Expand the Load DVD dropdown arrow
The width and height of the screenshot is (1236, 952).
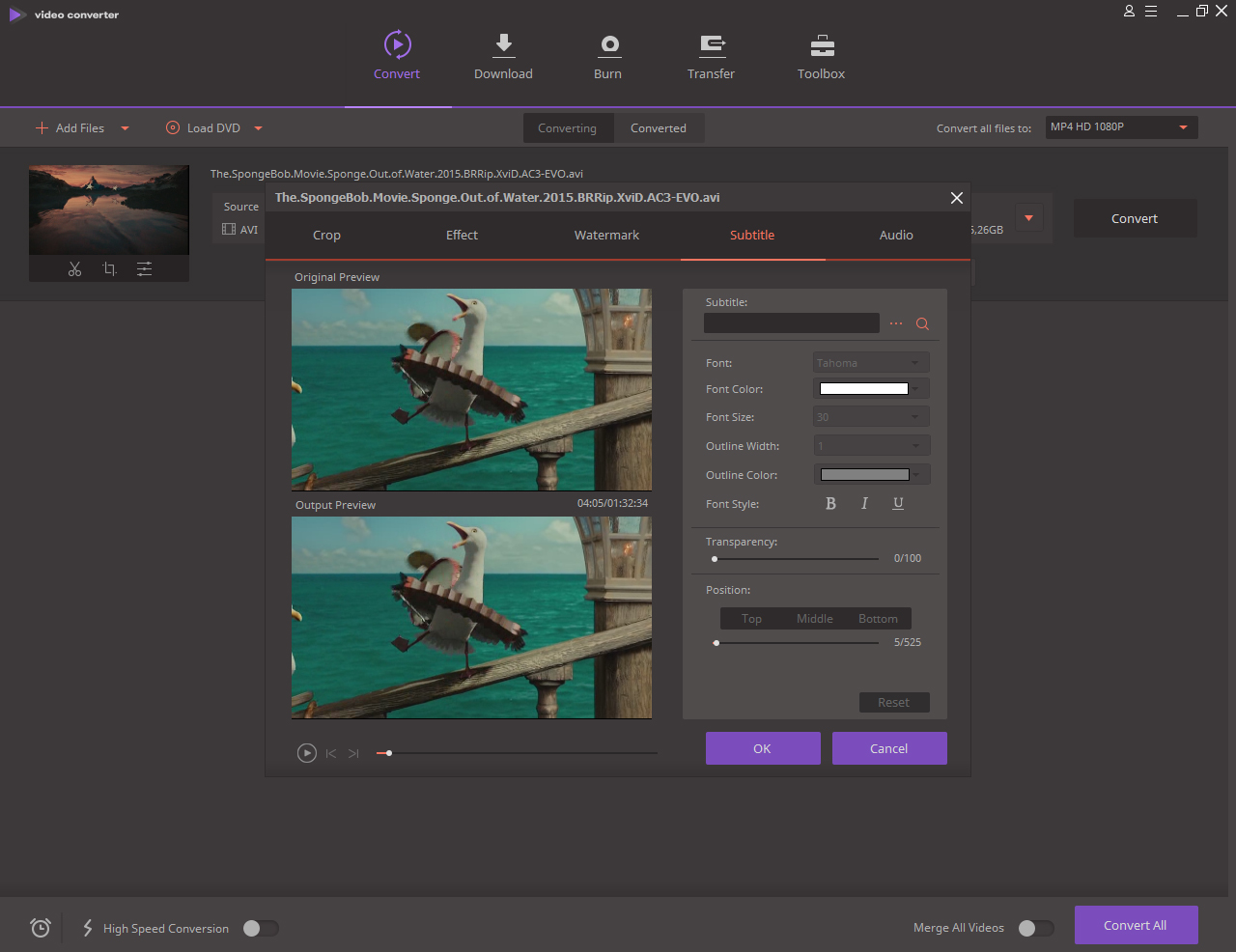[258, 128]
